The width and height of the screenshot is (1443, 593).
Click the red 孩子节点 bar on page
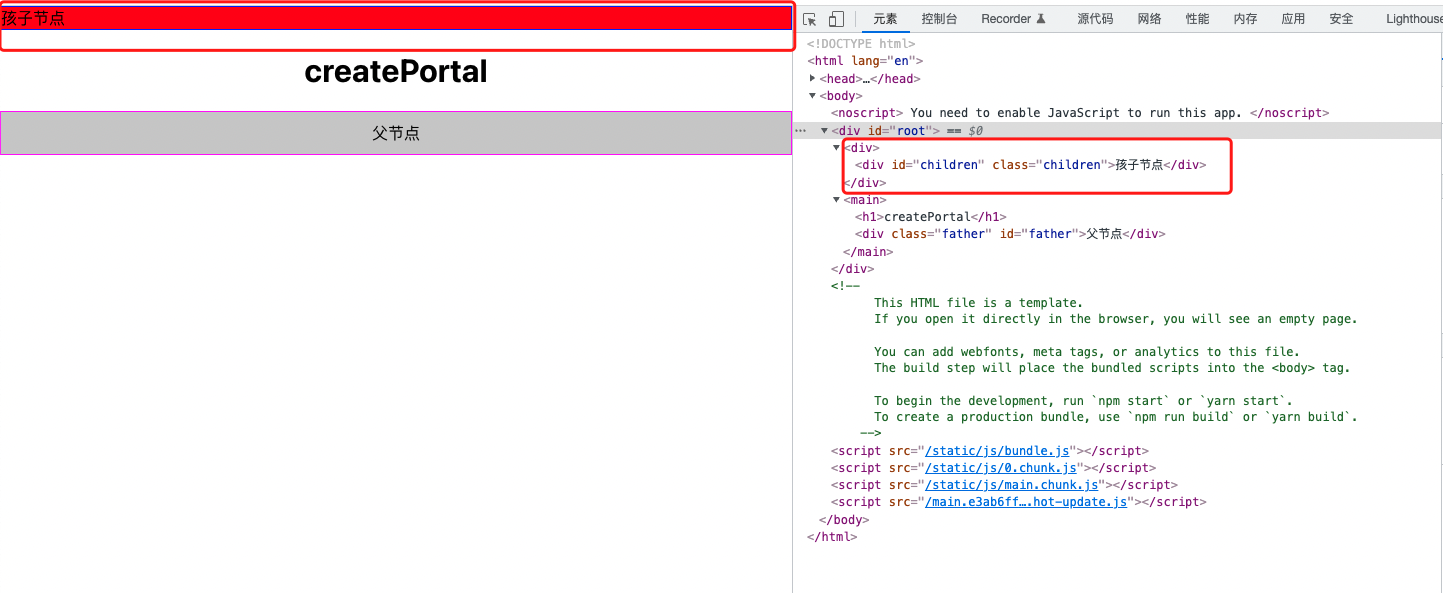396,18
